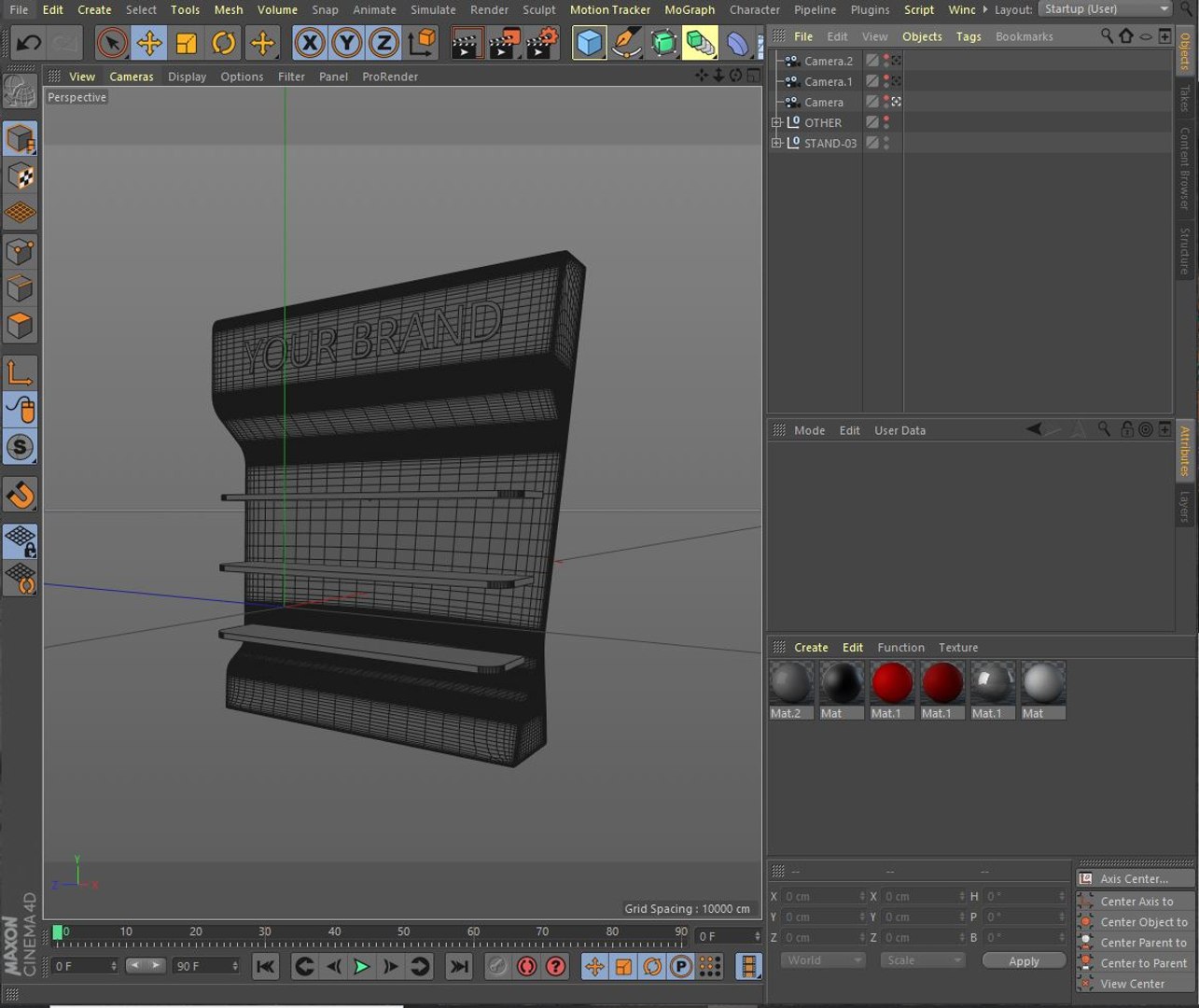Switch to Texture mode icon
The image size is (1199, 1008).
tap(21, 175)
